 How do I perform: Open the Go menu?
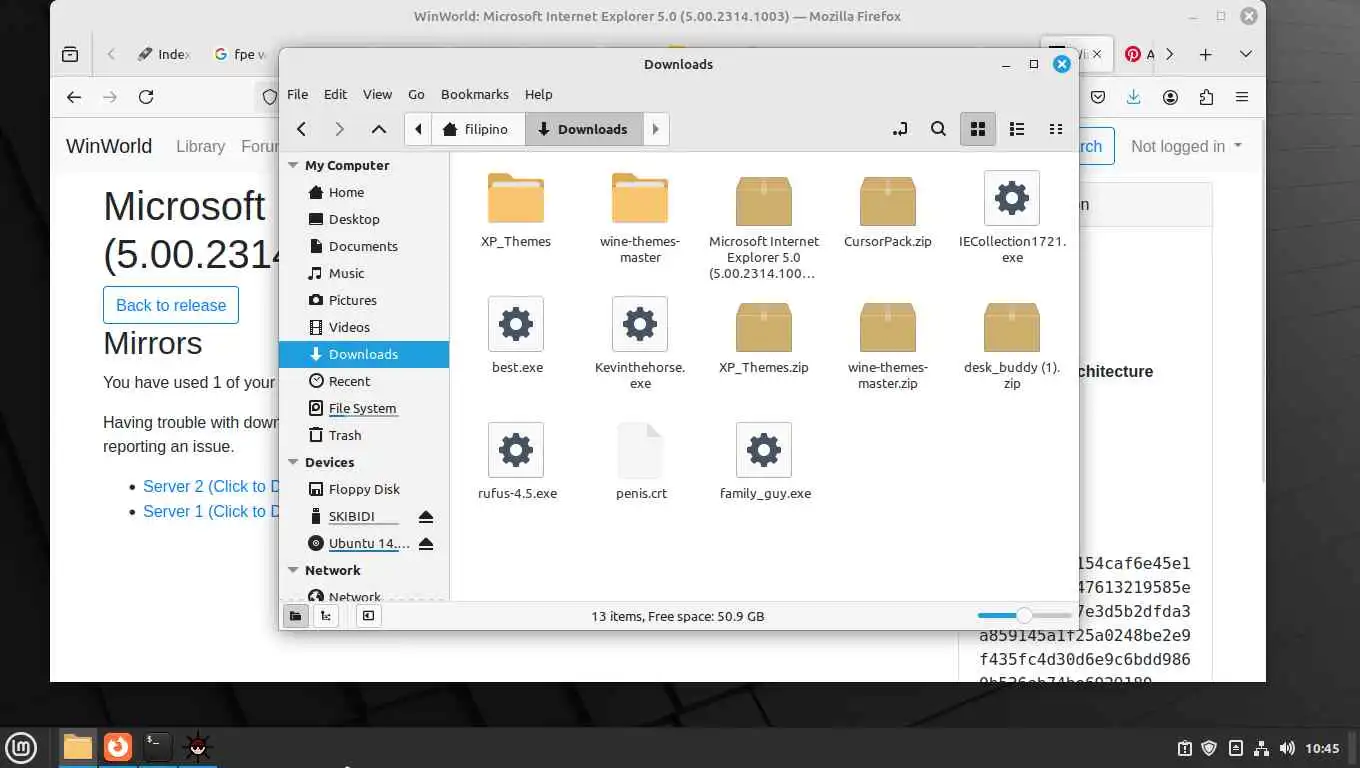click(416, 94)
